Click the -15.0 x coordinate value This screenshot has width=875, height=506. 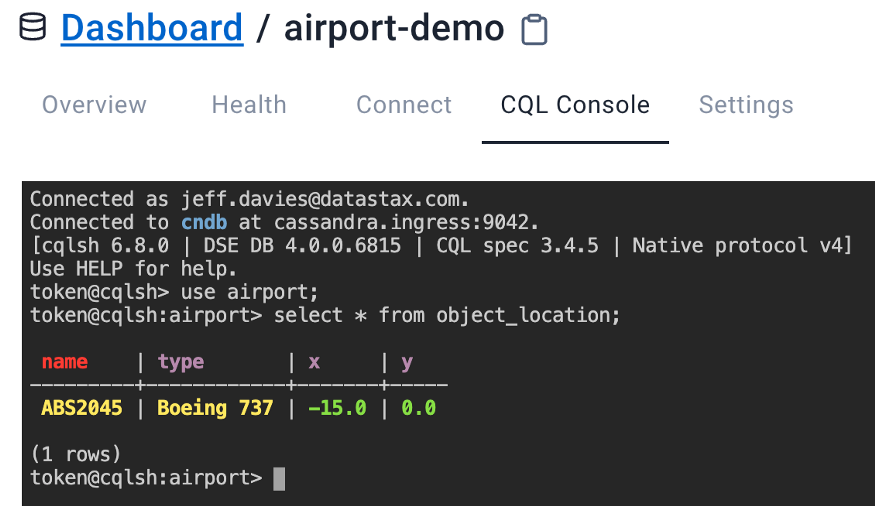click(x=337, y=408)
